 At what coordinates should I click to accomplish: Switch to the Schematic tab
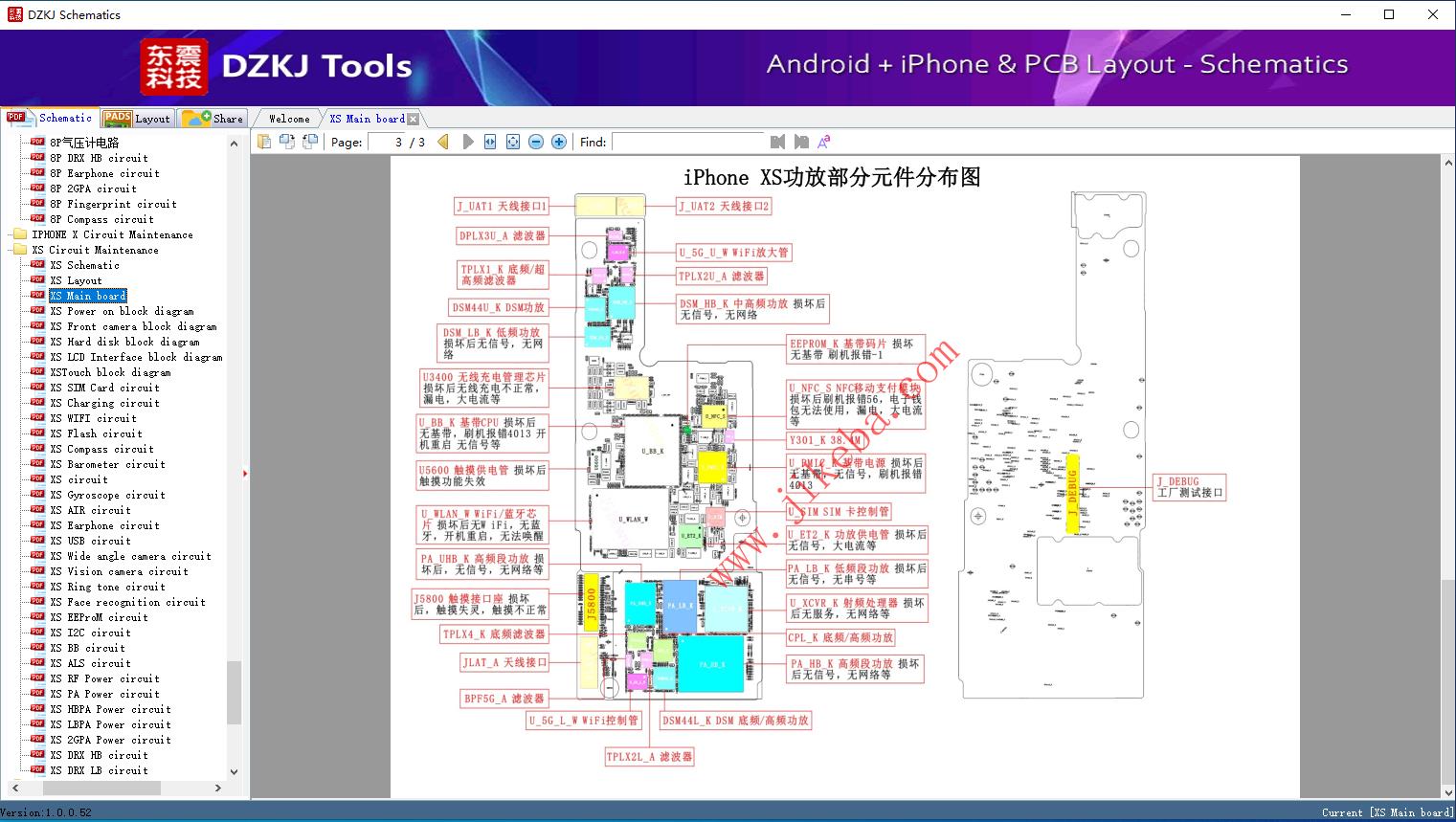(x=50, y=118)
